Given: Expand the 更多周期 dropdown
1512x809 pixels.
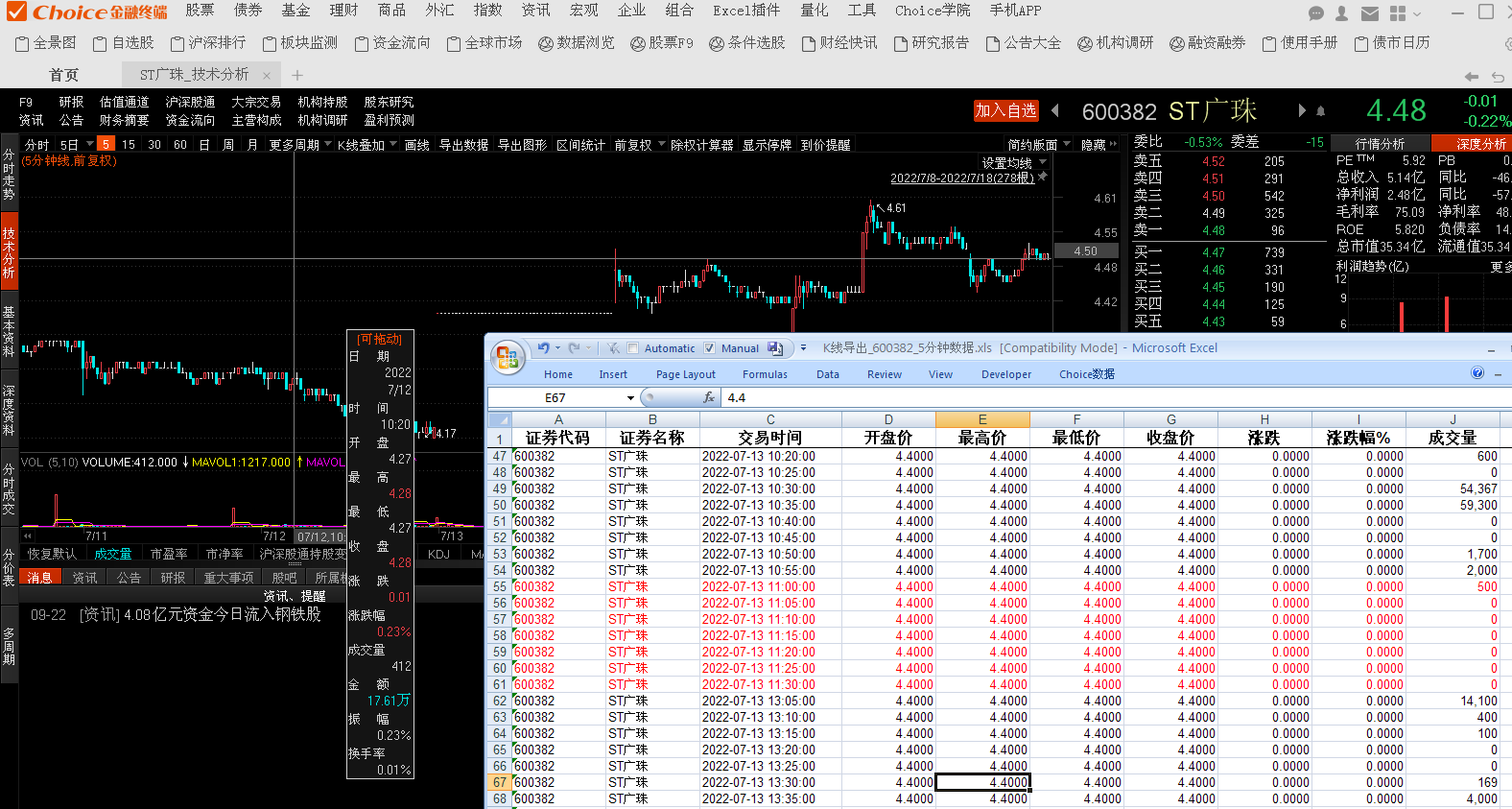Looking at the screenshot, I should pos(327,144).
